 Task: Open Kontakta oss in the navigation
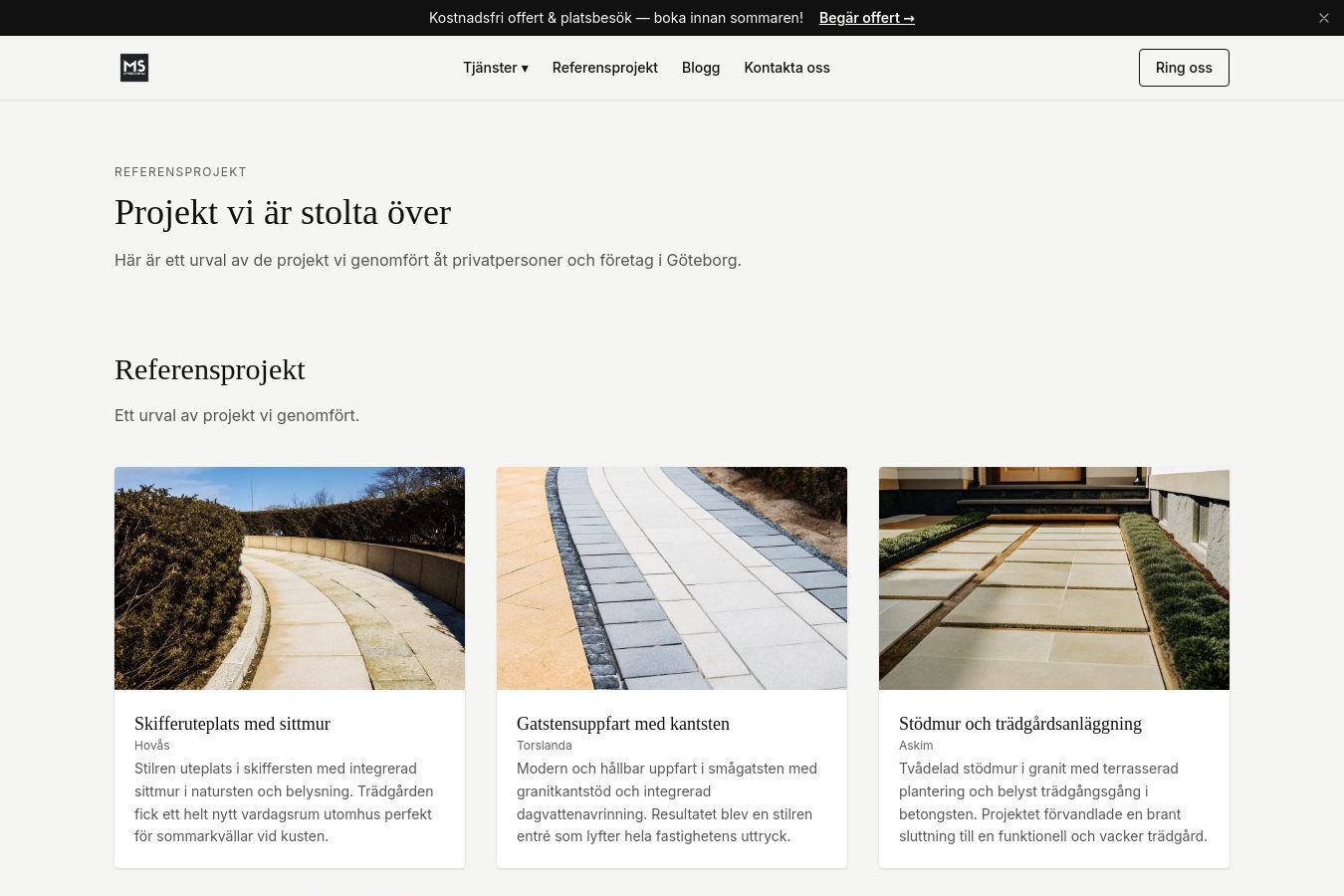[786, 68]
